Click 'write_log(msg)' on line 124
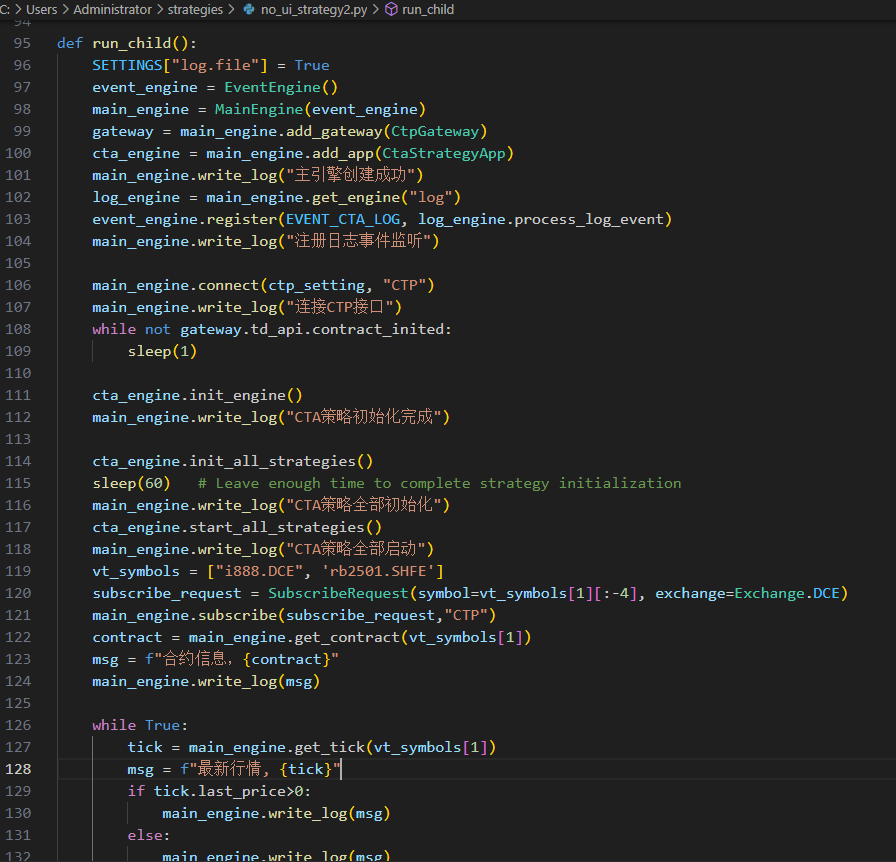896x862 pixels. [259, 681]
